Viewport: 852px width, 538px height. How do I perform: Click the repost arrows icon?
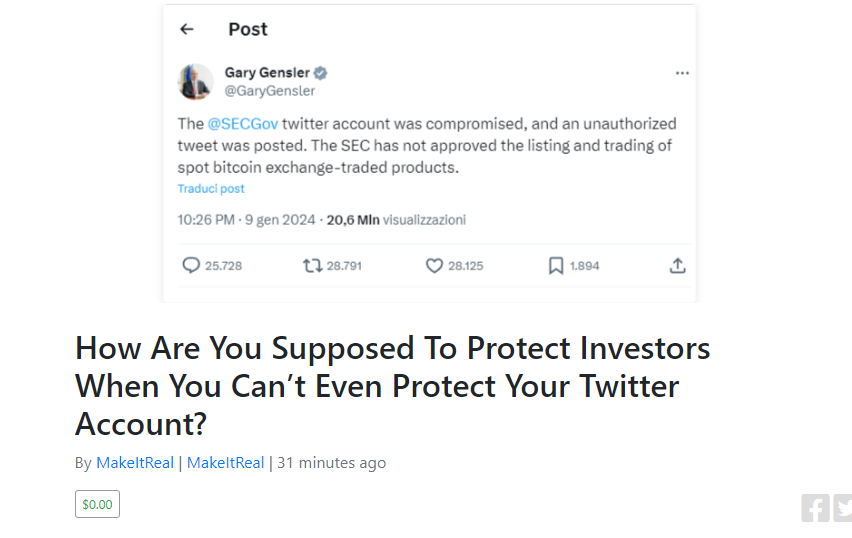point(312,266)
